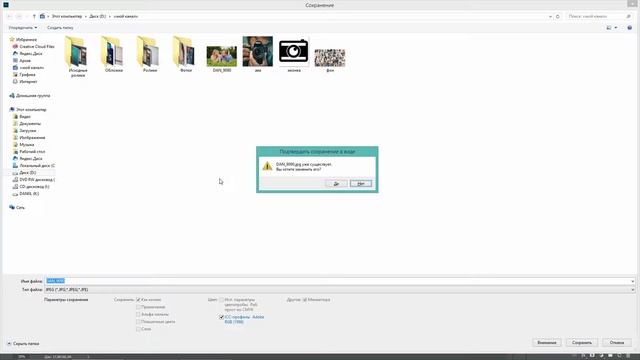Click the Отмена button

pos(617,342)
